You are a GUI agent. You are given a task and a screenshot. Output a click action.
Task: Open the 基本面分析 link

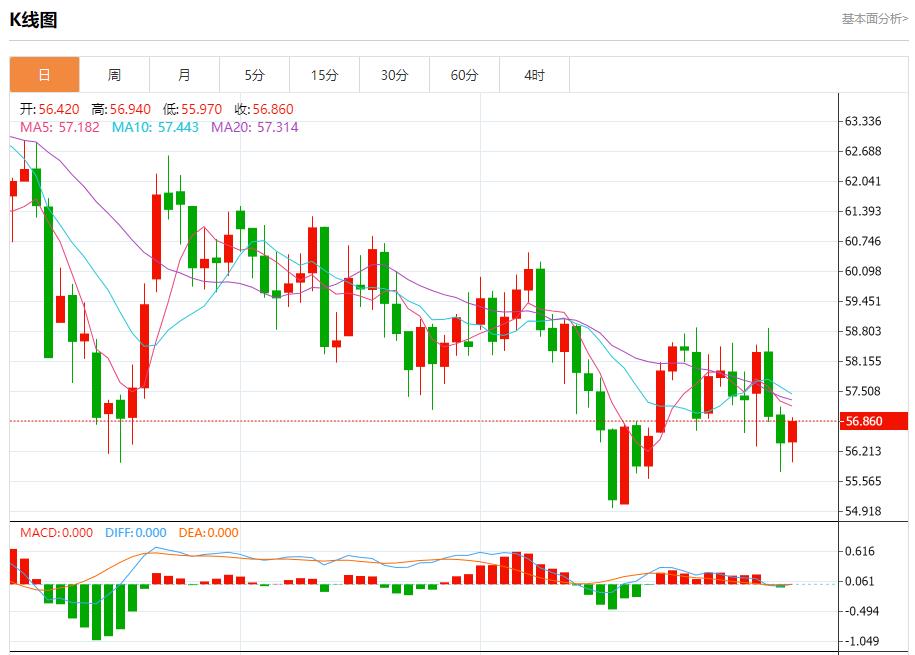pyautogui.click(x=874, y=18)
